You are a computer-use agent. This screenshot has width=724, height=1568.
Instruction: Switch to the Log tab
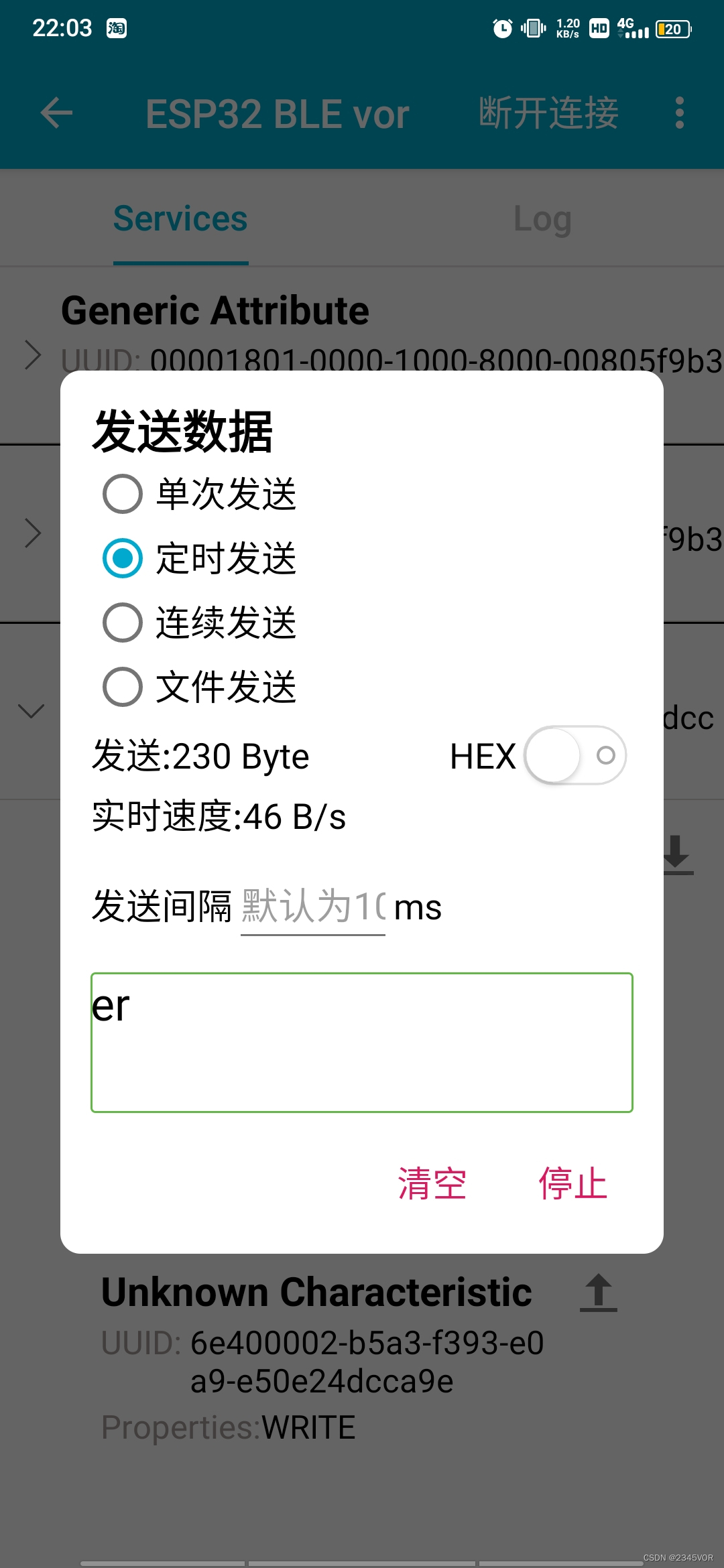pyautogui.click(x=542, y=219)
